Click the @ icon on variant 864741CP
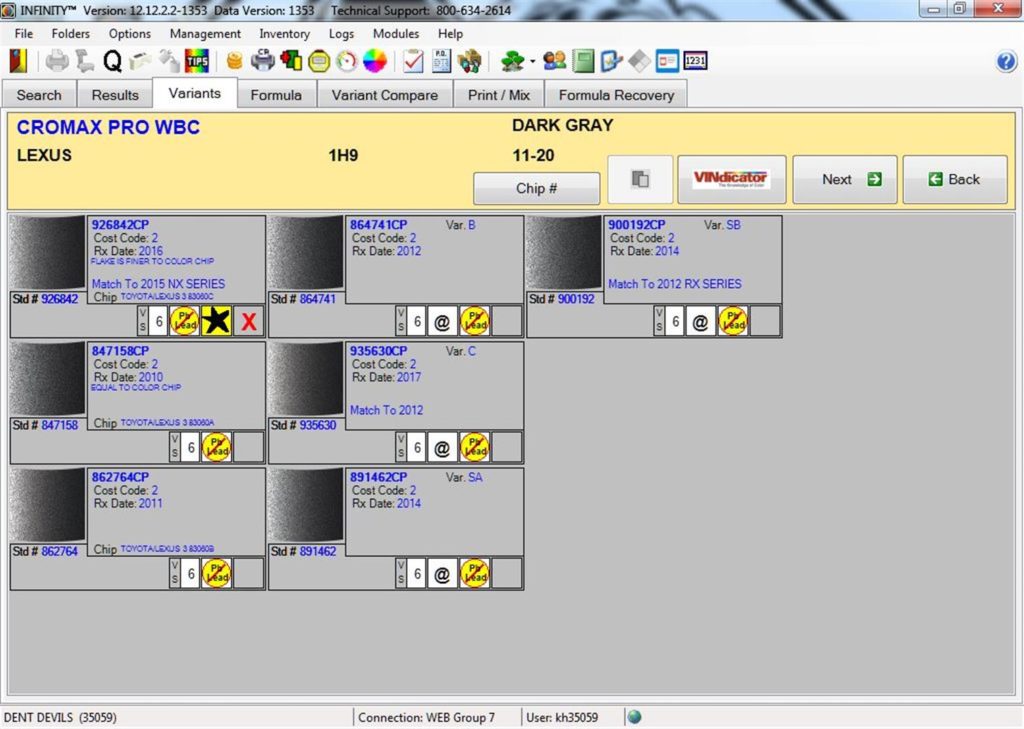The width and height of the screenshot is (1024, 729). click(442, 321)
